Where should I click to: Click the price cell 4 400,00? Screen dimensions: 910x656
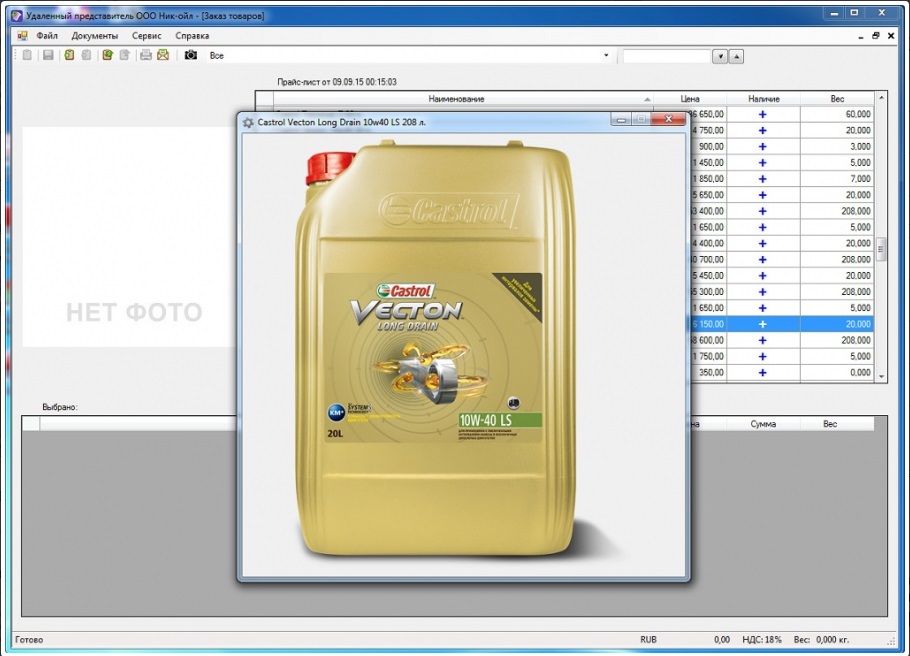707,243
